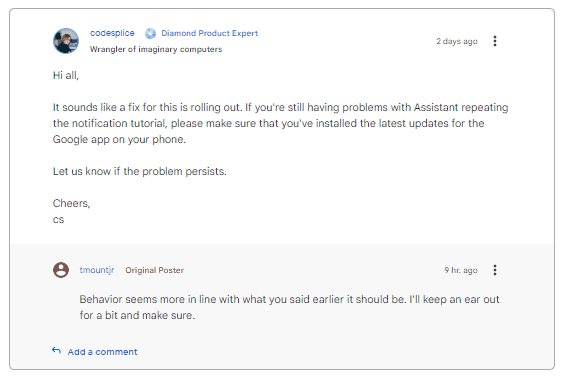Open the tmountjr username link
Image resolution: width=563 pixels, height=384 pixels.
[97, 270]
